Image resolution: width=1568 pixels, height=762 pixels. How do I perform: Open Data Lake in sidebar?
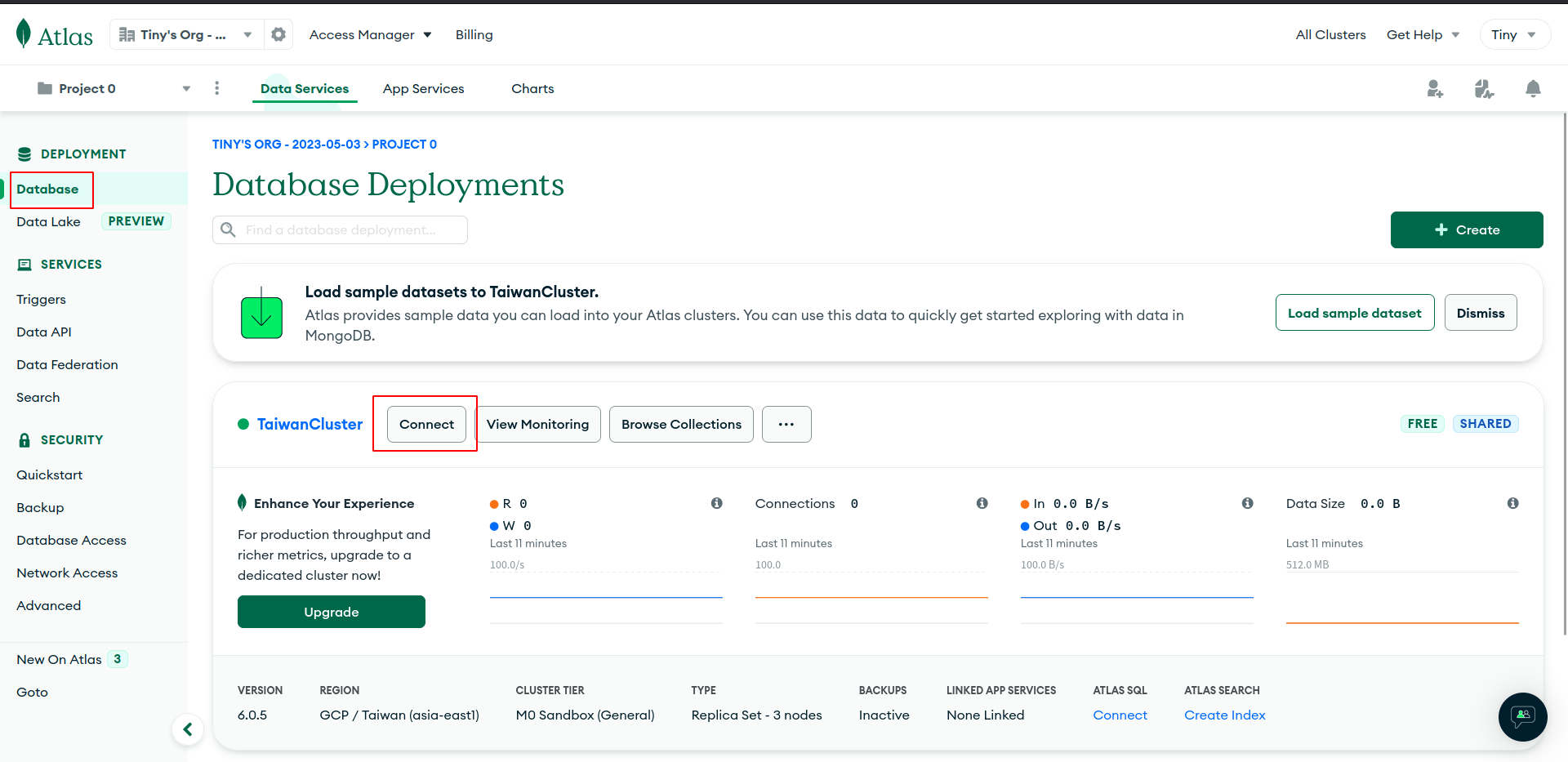pyautogui.click(x=48, y=221)
